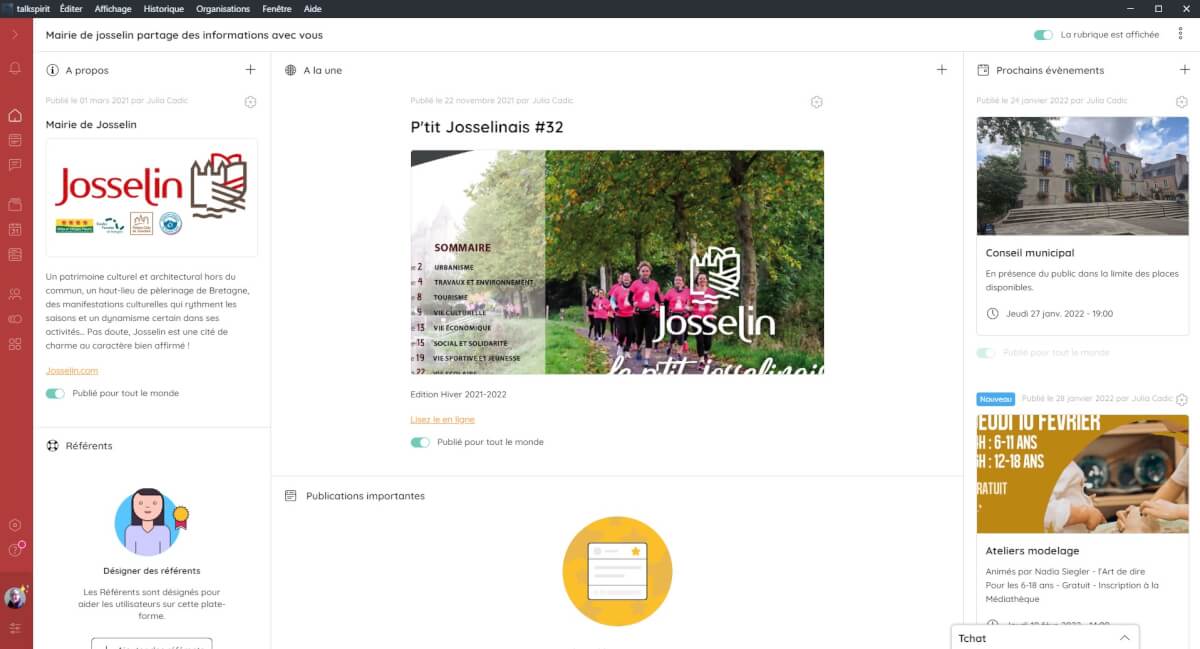Open the Organisations menu
The width and height of the screenshot is (1200, 649).
pyautogui.click(x=223, y=9)
